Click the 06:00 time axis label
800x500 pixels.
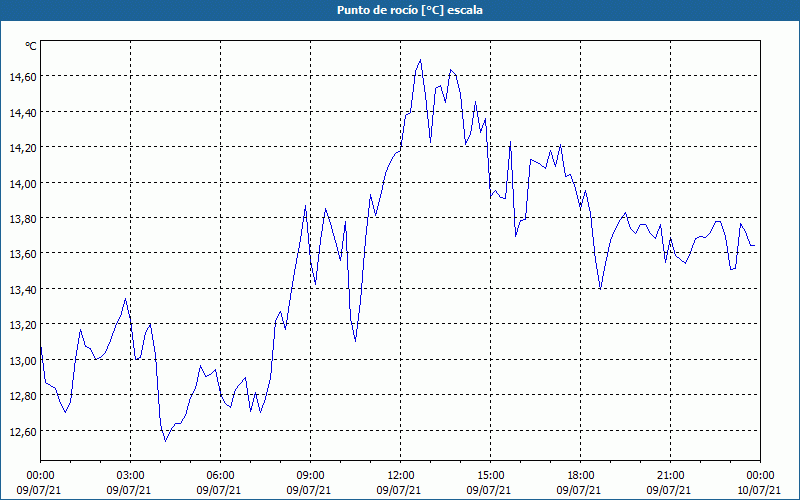[x=220, y=476]
